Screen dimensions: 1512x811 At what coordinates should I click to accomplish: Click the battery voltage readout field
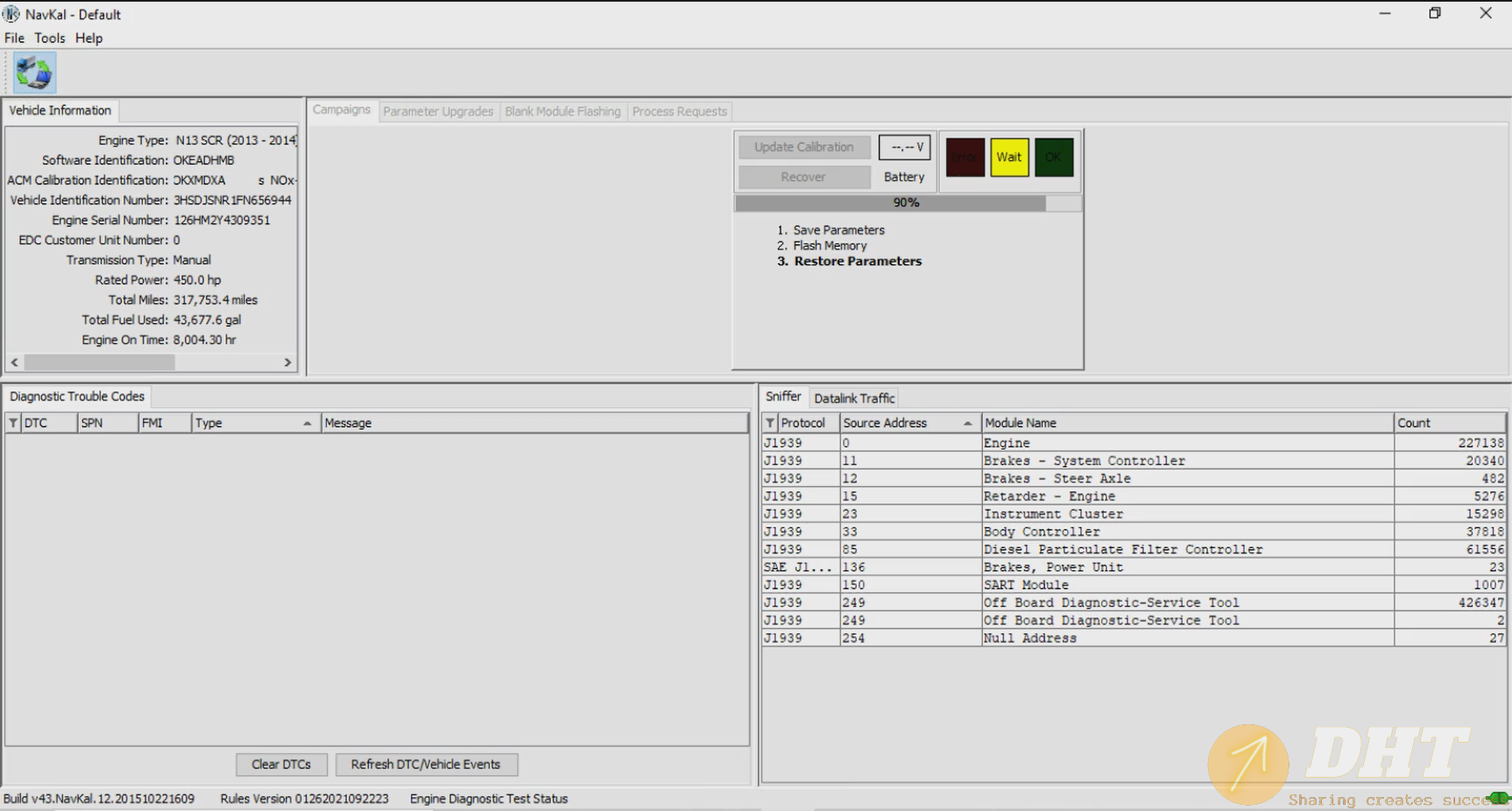905,147
